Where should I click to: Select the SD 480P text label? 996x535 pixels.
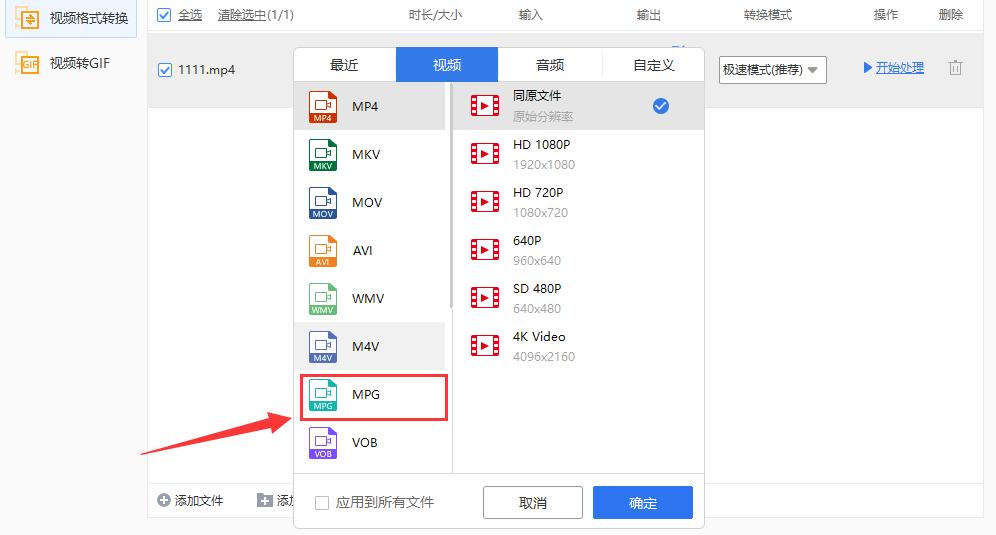[x=537, y=288]
